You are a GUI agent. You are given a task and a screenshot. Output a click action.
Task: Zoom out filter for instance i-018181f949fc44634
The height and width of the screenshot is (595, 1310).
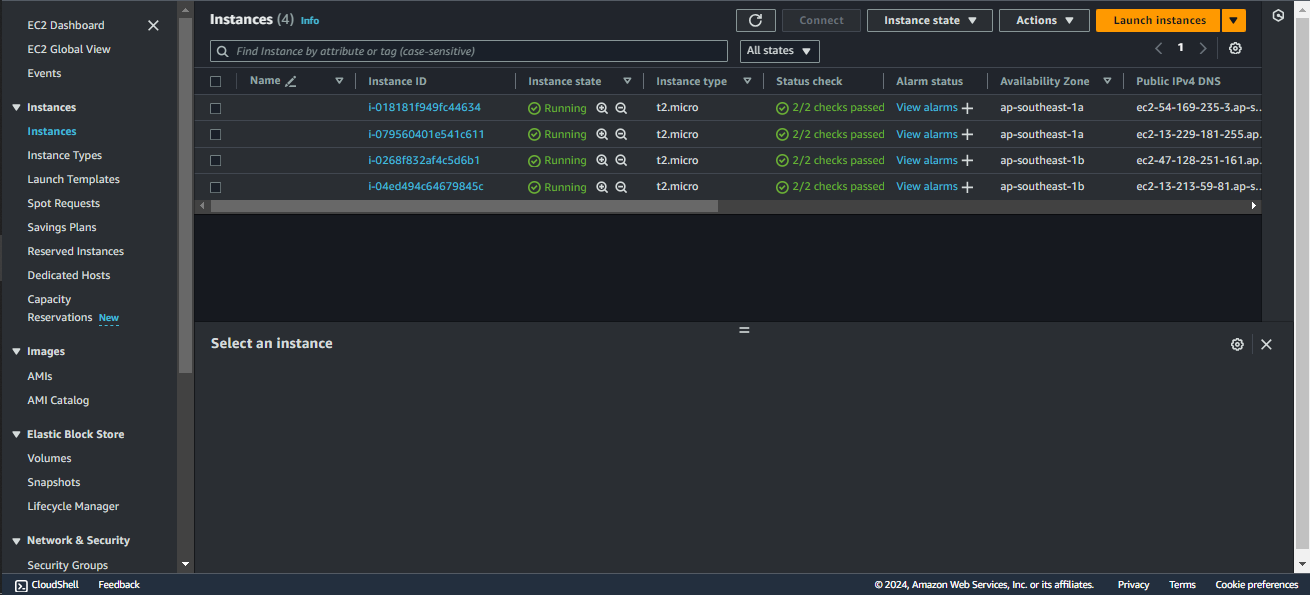coord(621,108)
